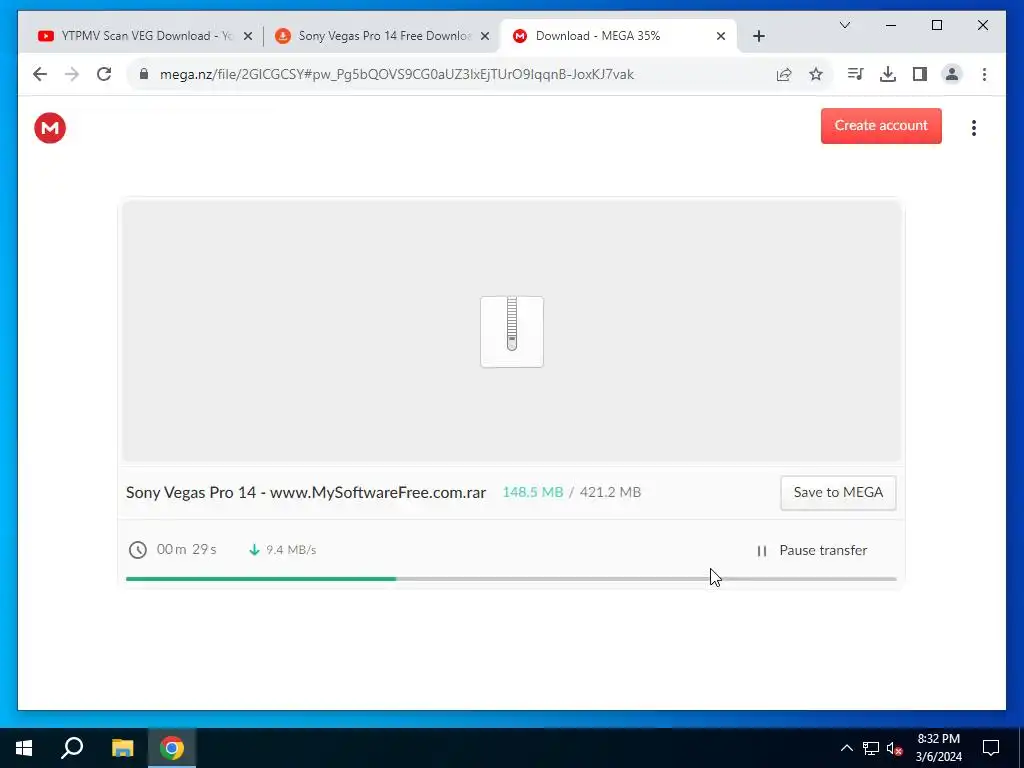Click the muted volume tray icon

pyautogui.click(x=895, y=748)
